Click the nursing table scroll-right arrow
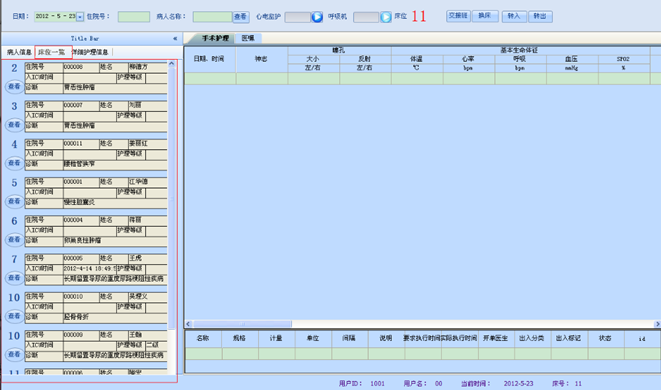Image resolution: width=661 pixels, height=390 pixels. tap(657, 324)
